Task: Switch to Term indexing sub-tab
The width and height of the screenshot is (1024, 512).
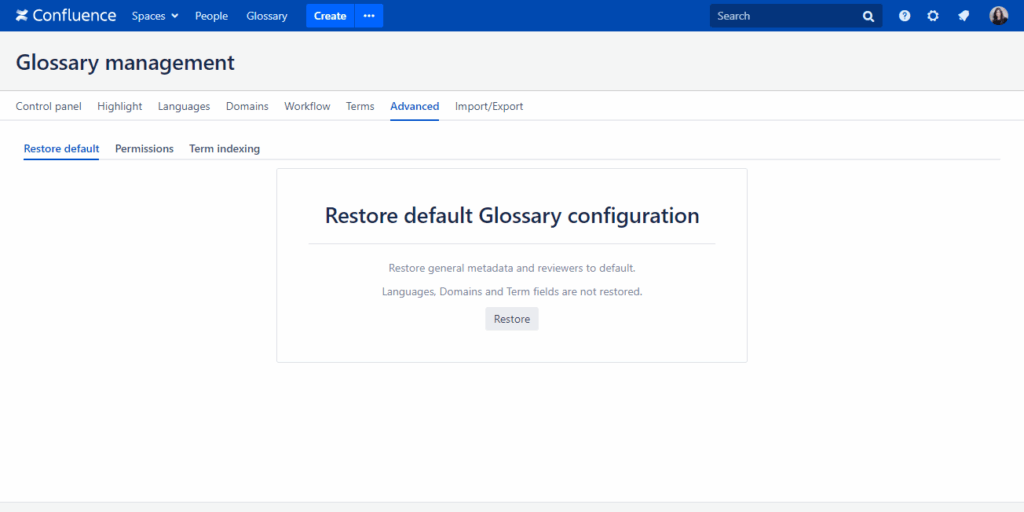Action: (x=224, y=149)
